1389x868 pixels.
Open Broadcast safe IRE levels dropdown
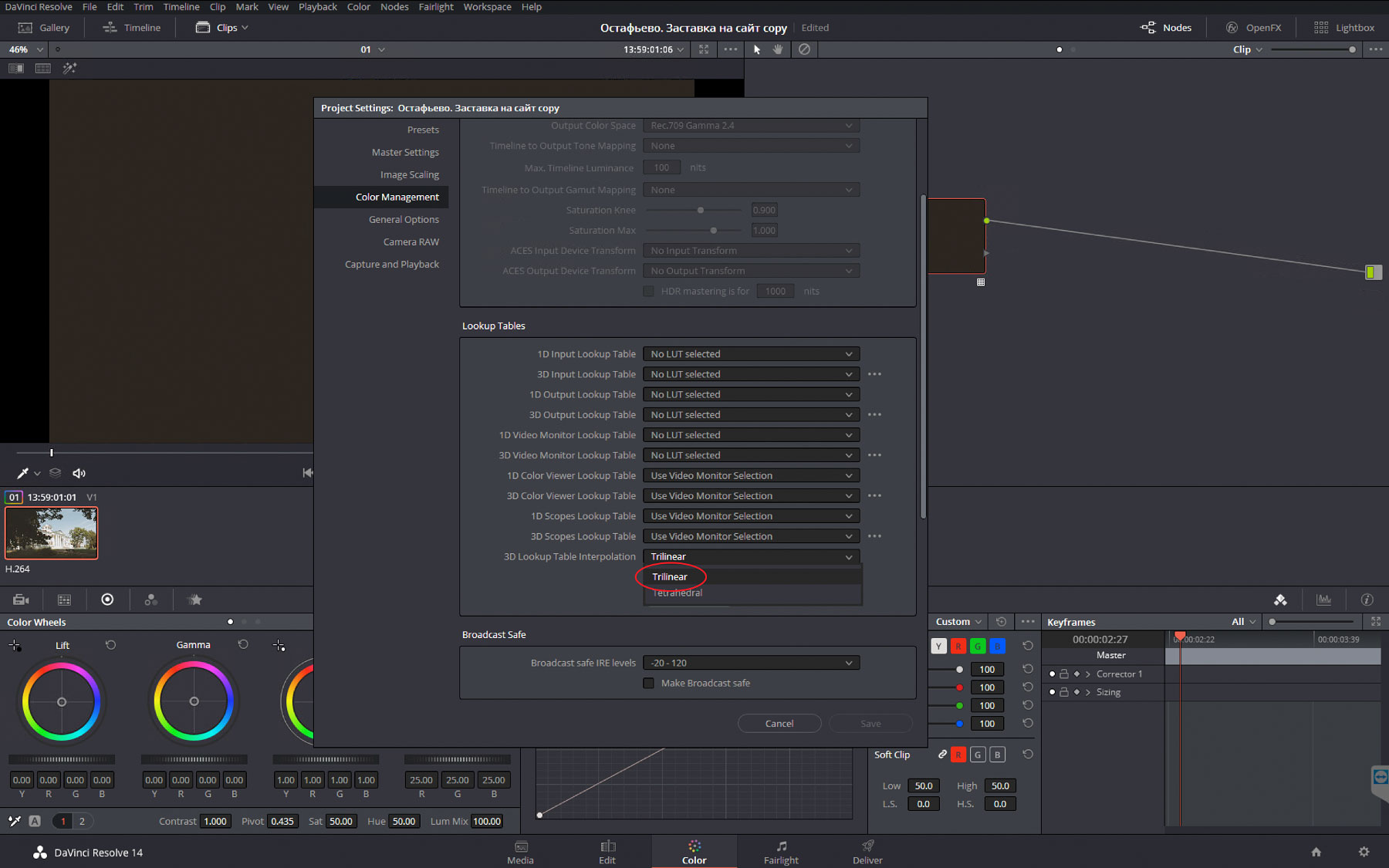(752, 663)
